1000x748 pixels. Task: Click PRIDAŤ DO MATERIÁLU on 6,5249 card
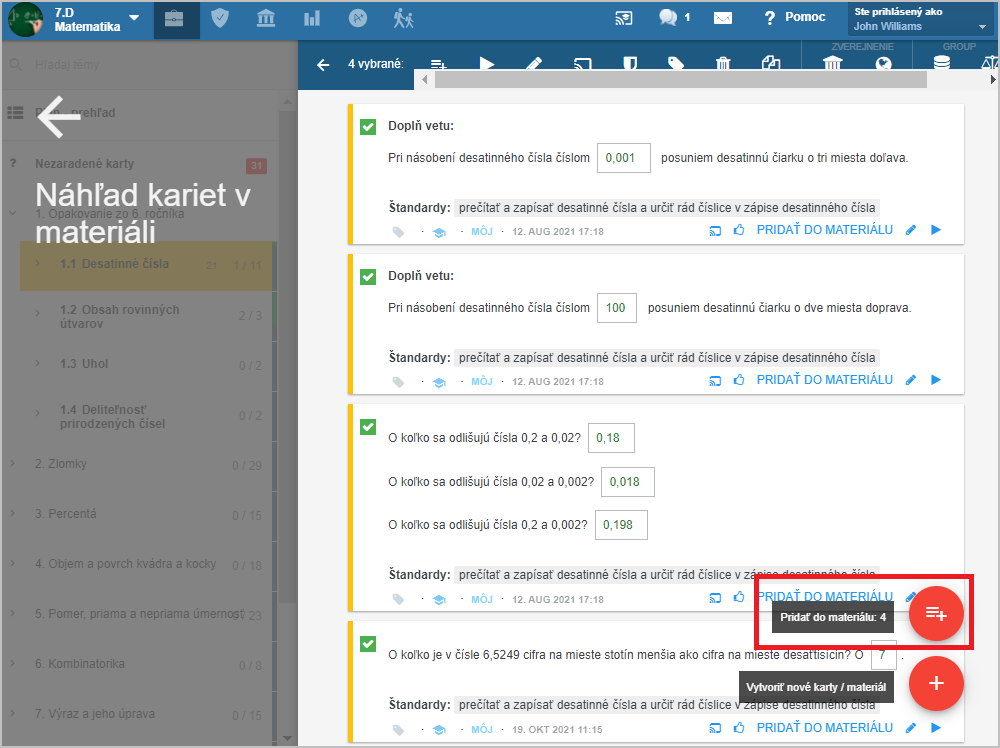click(x=825, y=728)
